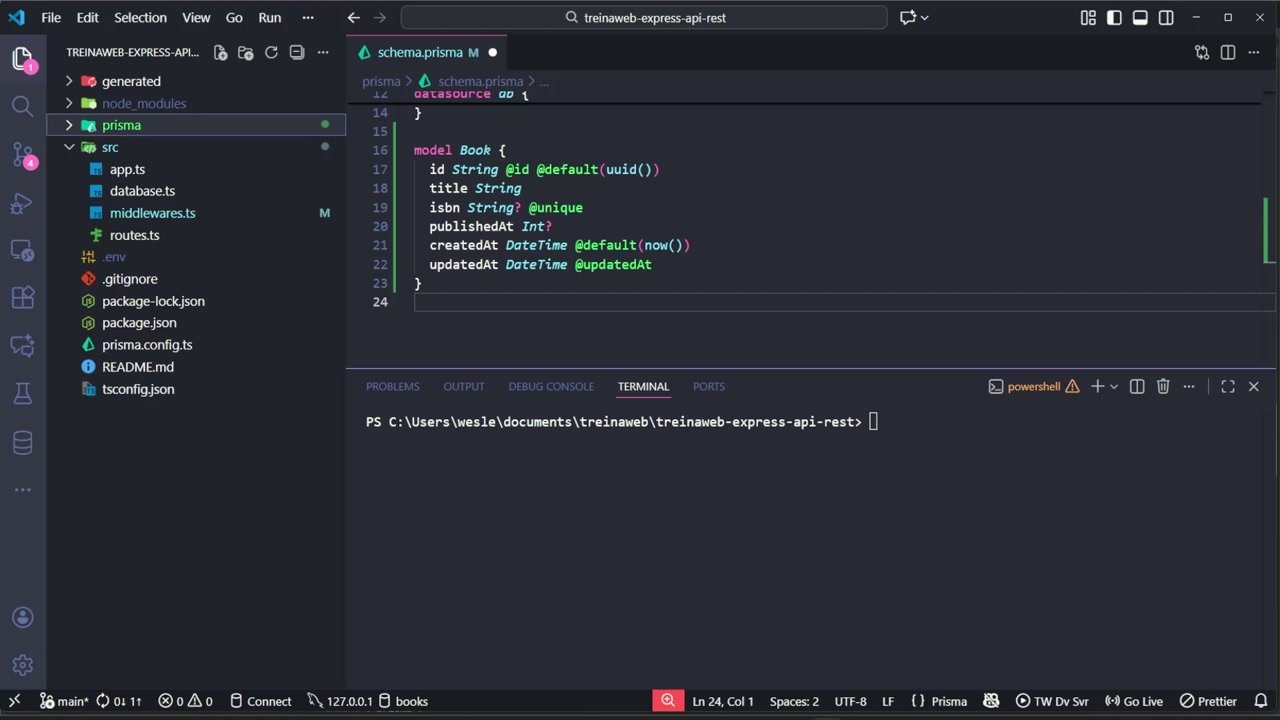Screen dimensions: 1280x720
Task: Open routes.ts in the file explorer
Action: click(x=134, y=235)
